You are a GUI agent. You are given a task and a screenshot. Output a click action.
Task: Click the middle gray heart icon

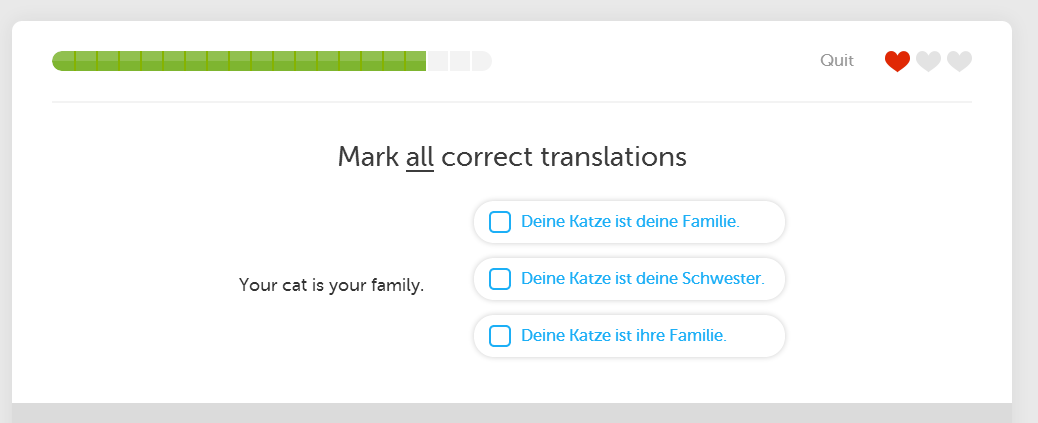tap(928, 62)
